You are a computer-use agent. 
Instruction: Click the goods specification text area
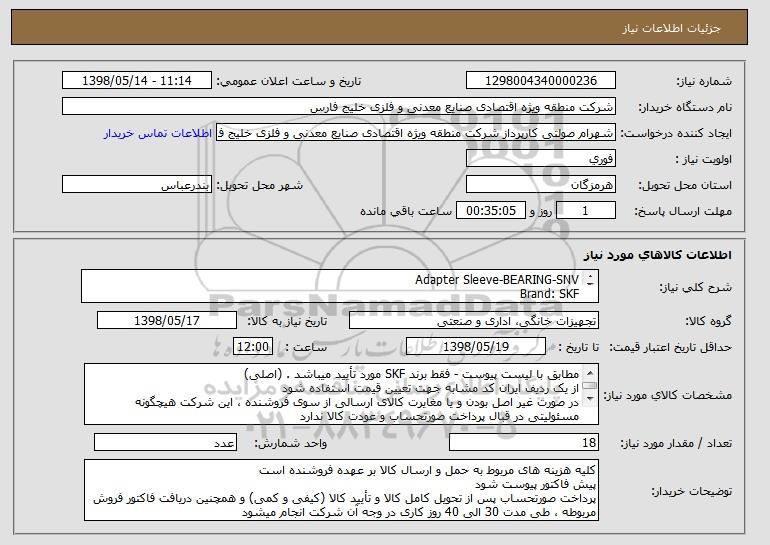click(x=341, y=394)
